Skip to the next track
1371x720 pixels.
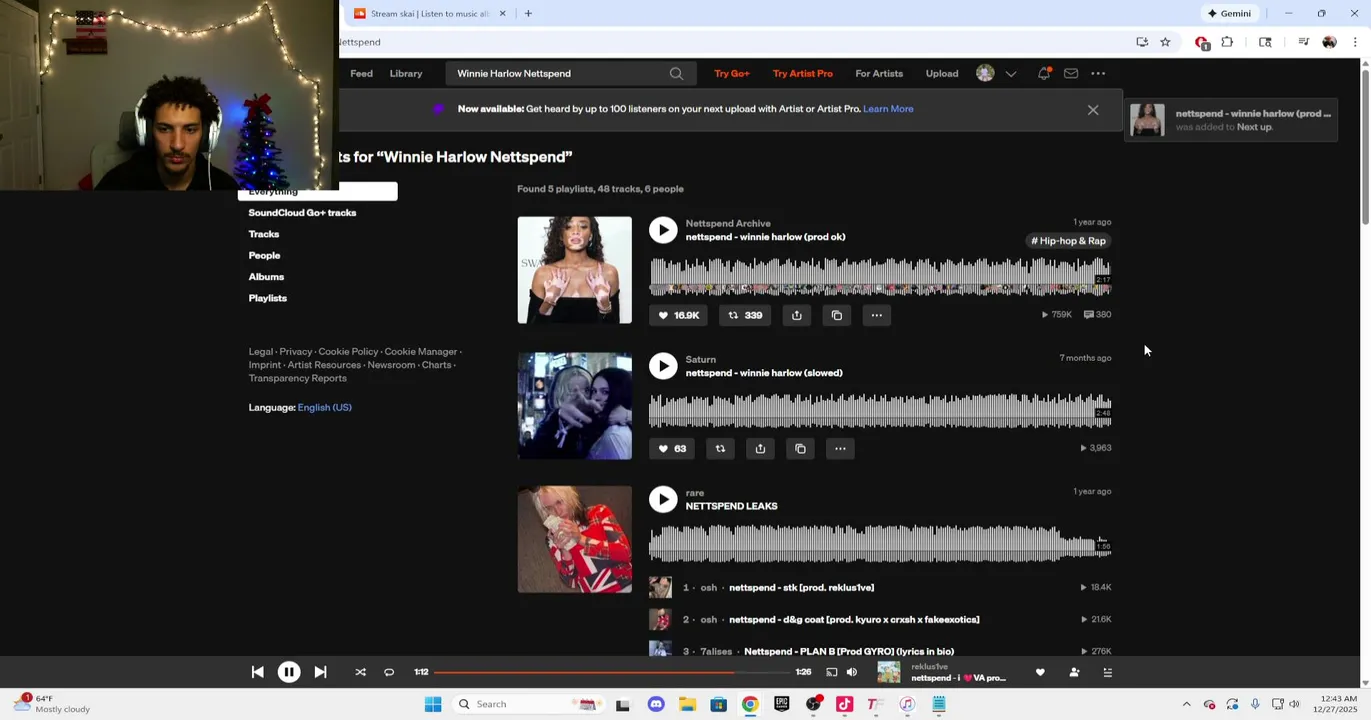(320, 673)
